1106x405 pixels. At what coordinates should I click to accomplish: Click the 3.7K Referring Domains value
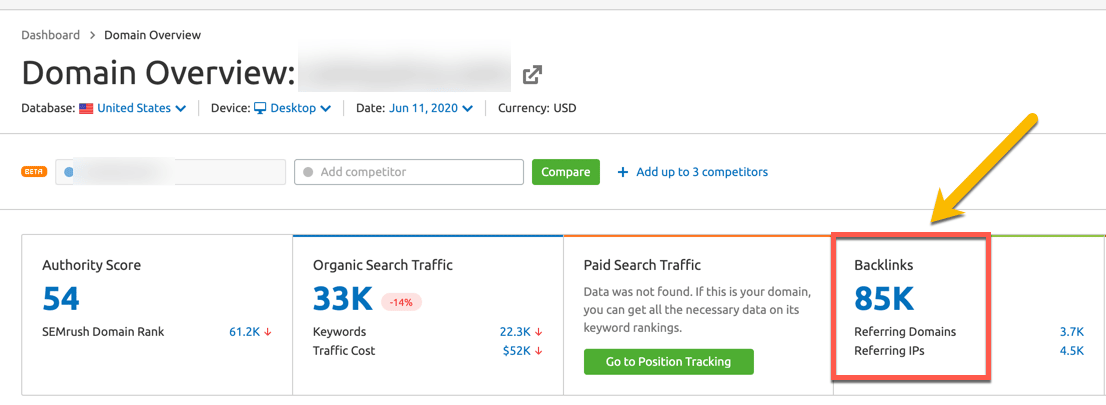tap(1073, 332)
